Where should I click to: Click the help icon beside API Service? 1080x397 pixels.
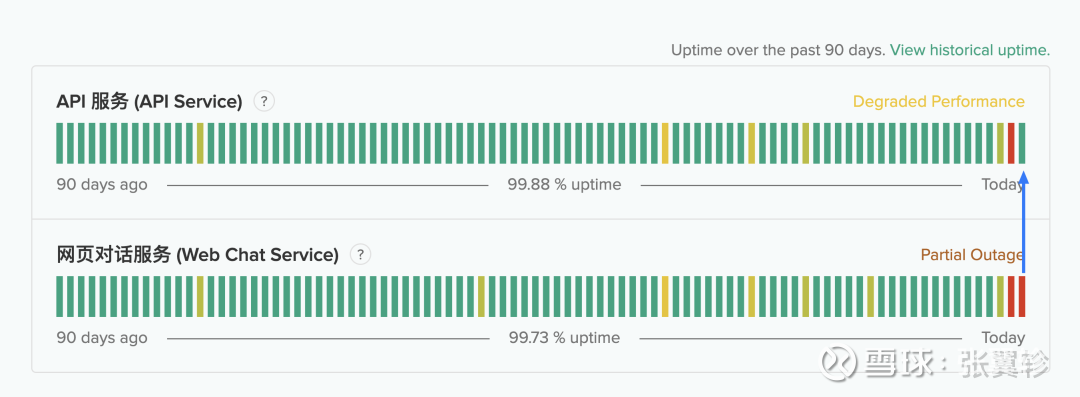[x=264, y=101]
